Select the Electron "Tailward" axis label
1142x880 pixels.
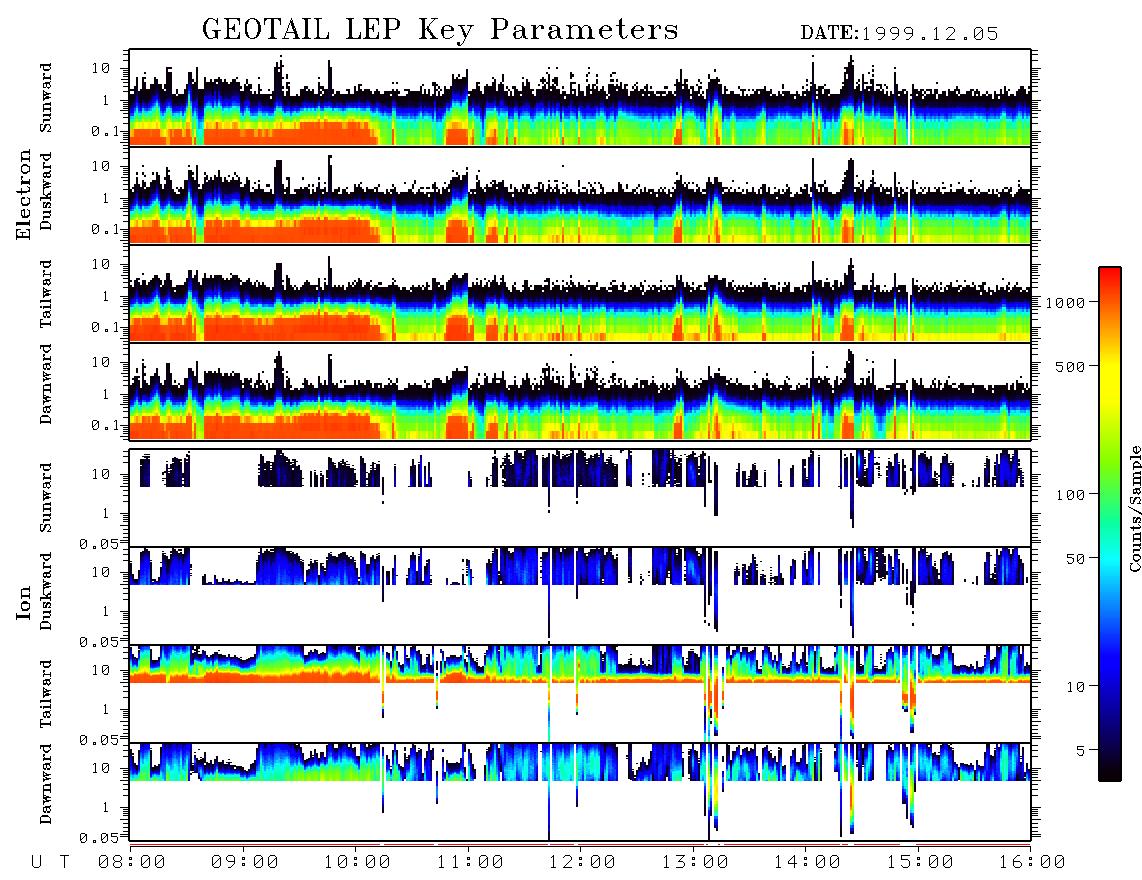click(x=46, y=294)
